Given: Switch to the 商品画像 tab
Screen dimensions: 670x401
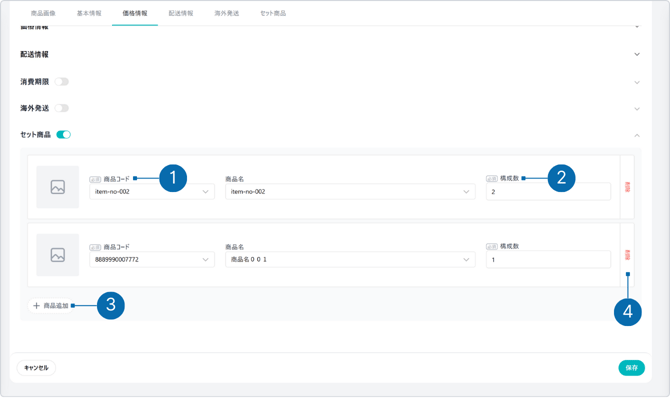Looking at the screenshot, I should (x=44, y=14).
